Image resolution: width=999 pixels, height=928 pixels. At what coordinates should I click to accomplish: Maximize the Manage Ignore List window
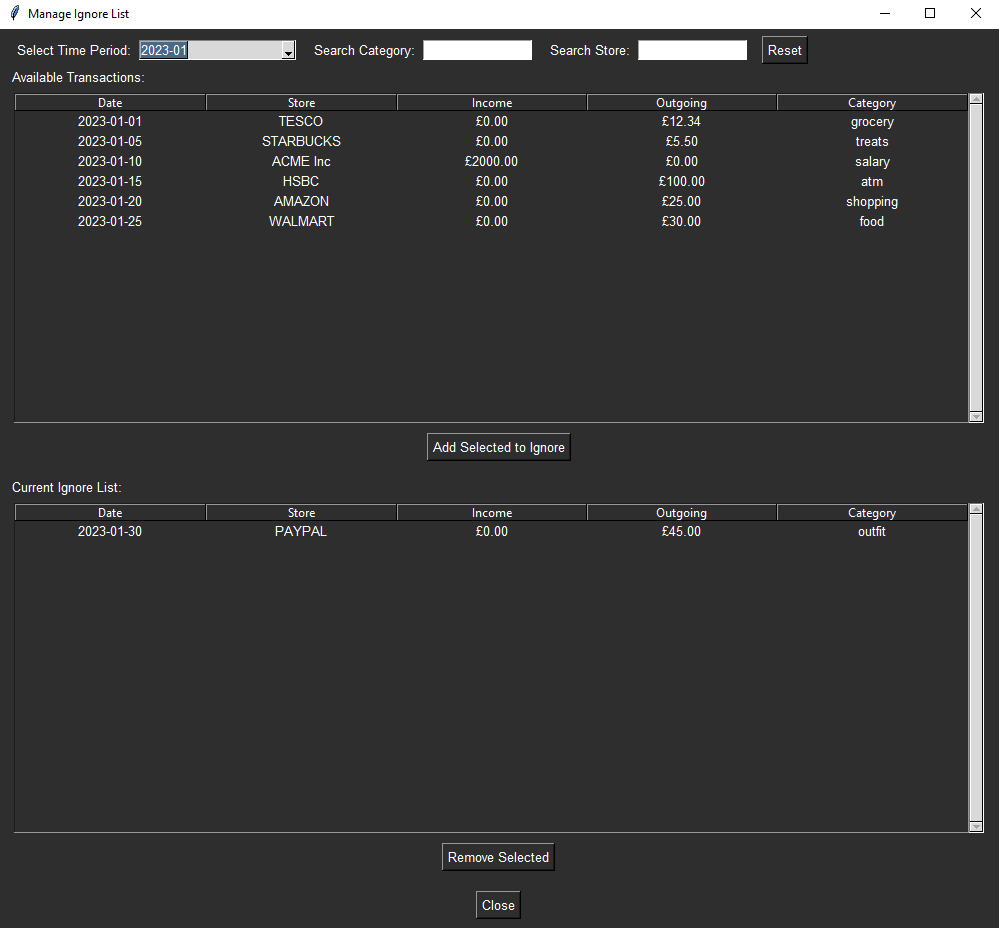(930, 13)
